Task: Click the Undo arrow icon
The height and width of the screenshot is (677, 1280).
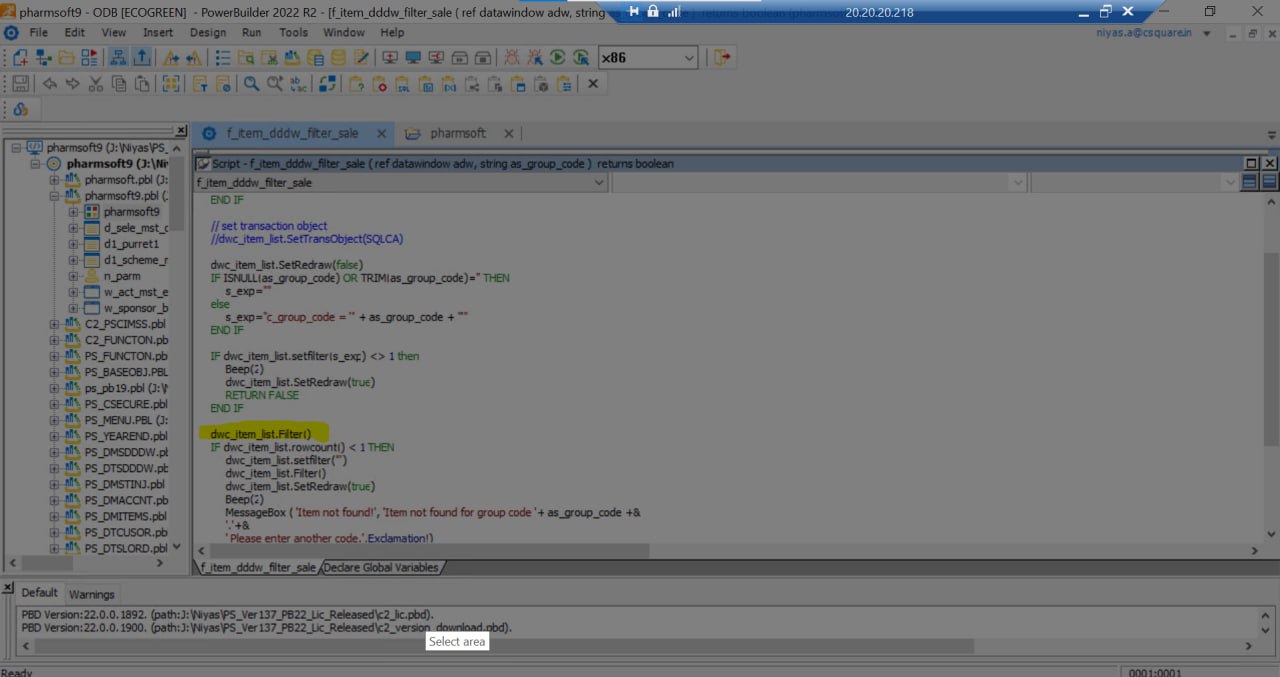Action: [49, 84]
